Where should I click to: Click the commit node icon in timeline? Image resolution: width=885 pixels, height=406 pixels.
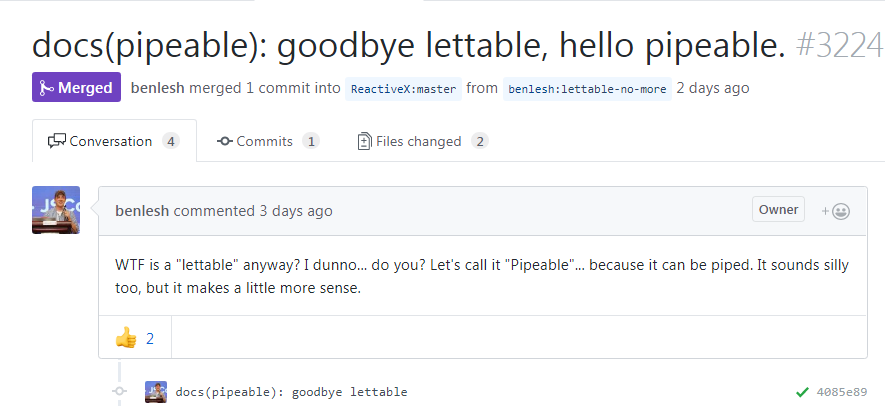click(x=119, y=391)
